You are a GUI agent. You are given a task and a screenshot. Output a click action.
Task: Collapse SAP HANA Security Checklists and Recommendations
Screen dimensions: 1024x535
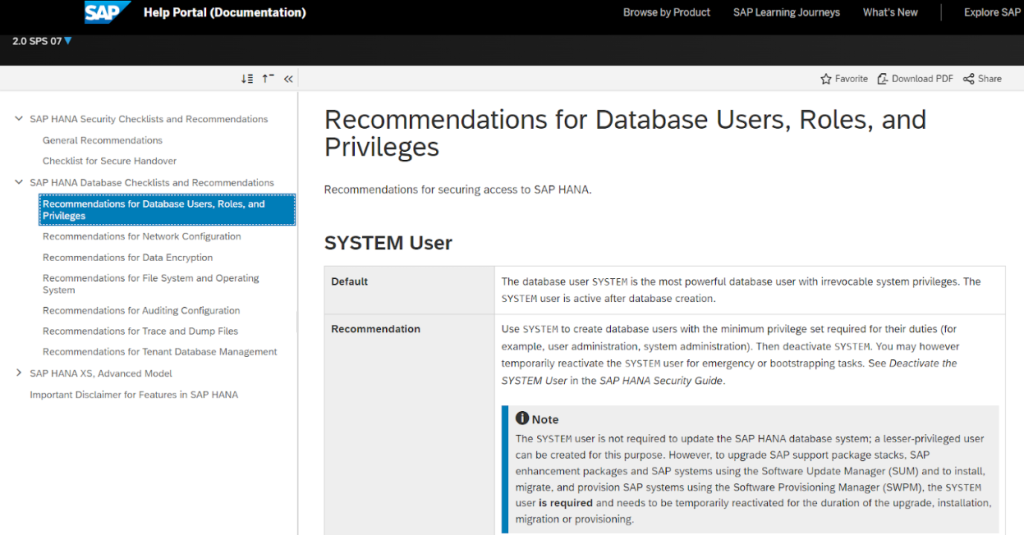click(x=18, y=119)
